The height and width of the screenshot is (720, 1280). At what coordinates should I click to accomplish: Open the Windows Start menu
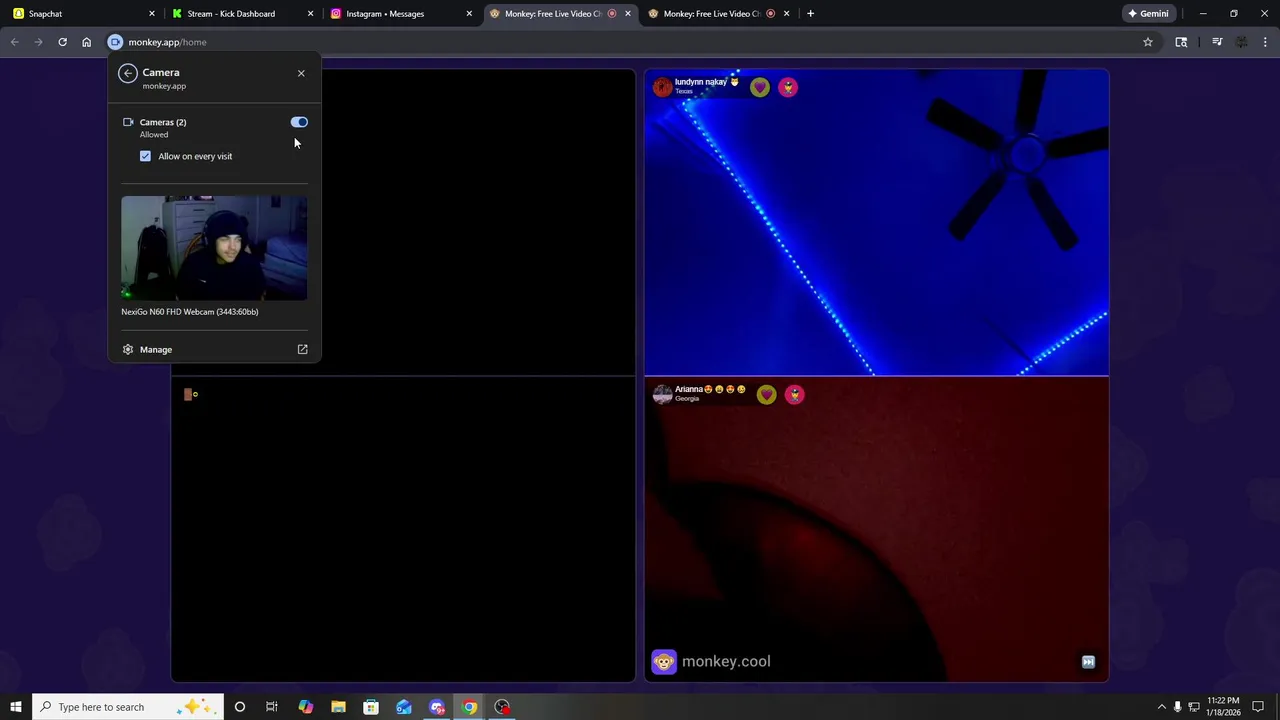16,707
